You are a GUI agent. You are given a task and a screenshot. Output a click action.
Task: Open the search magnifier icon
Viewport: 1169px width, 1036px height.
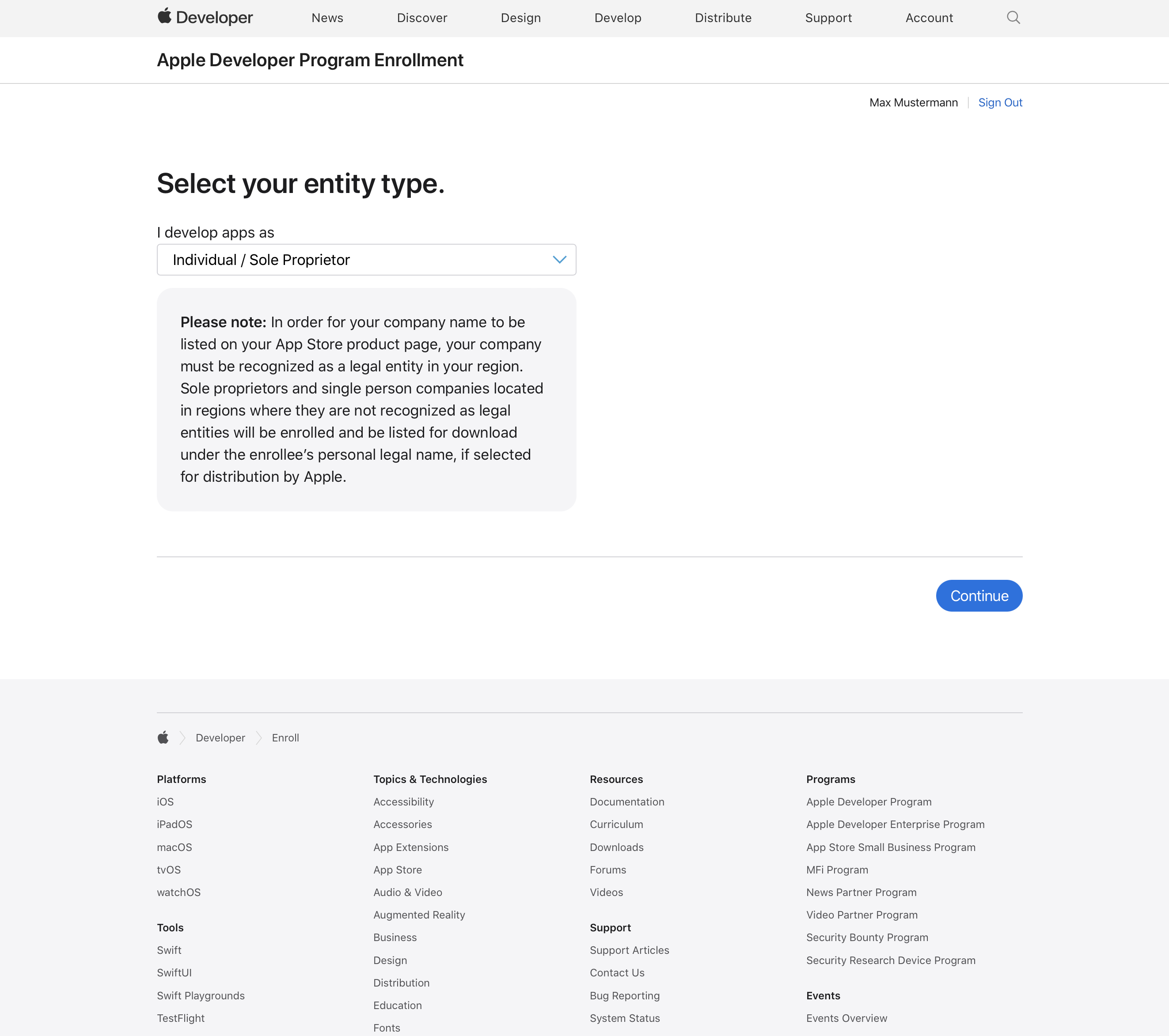1013,18
